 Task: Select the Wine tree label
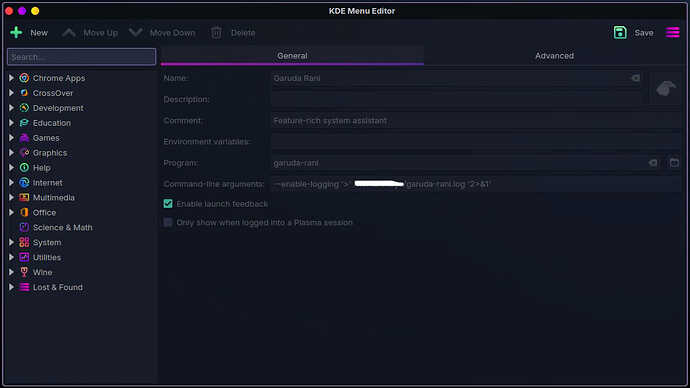[x=43, y=272]
